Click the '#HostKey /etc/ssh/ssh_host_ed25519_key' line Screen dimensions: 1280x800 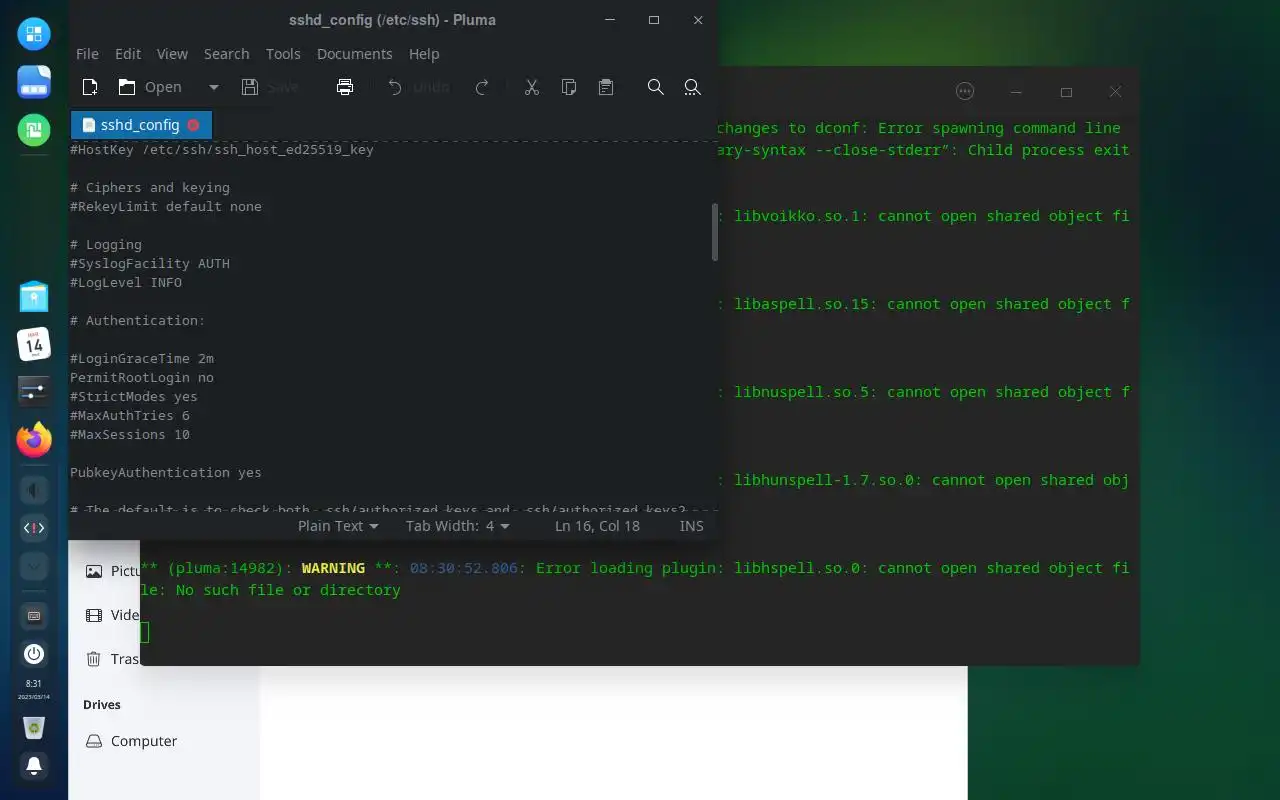222,150
